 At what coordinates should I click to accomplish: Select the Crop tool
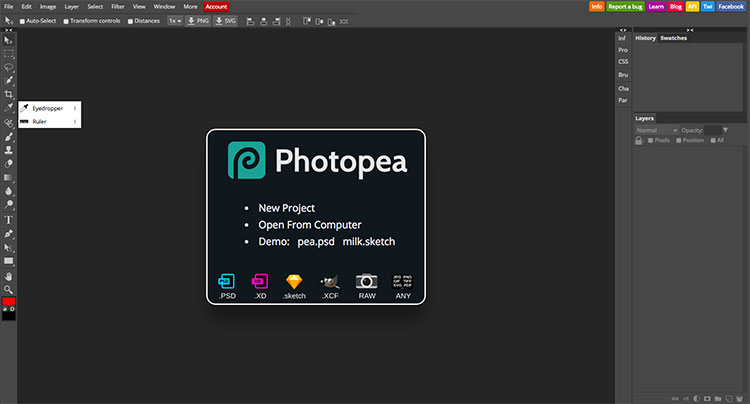click(8, 94)
